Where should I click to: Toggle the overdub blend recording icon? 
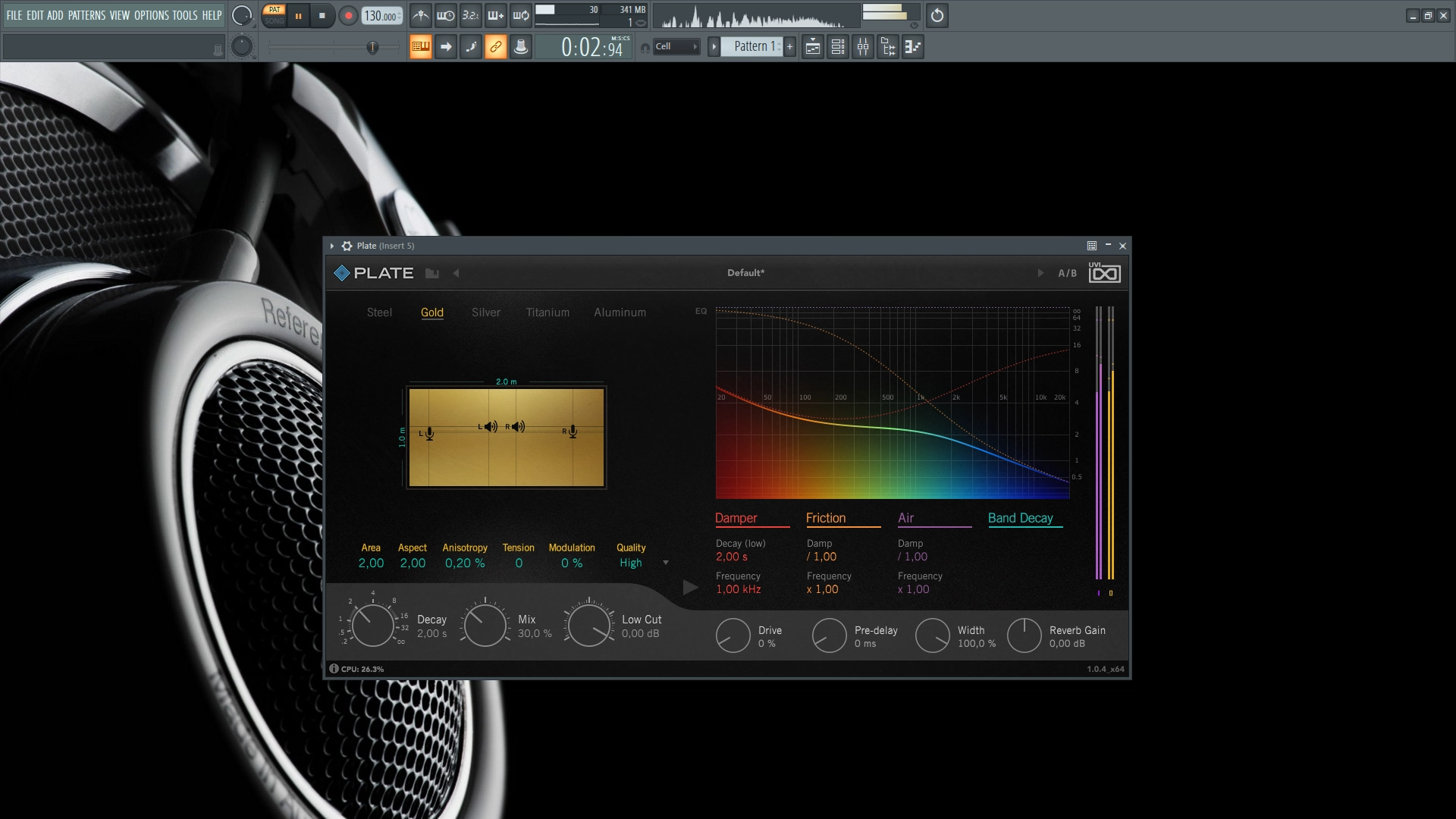pos(496,15)
